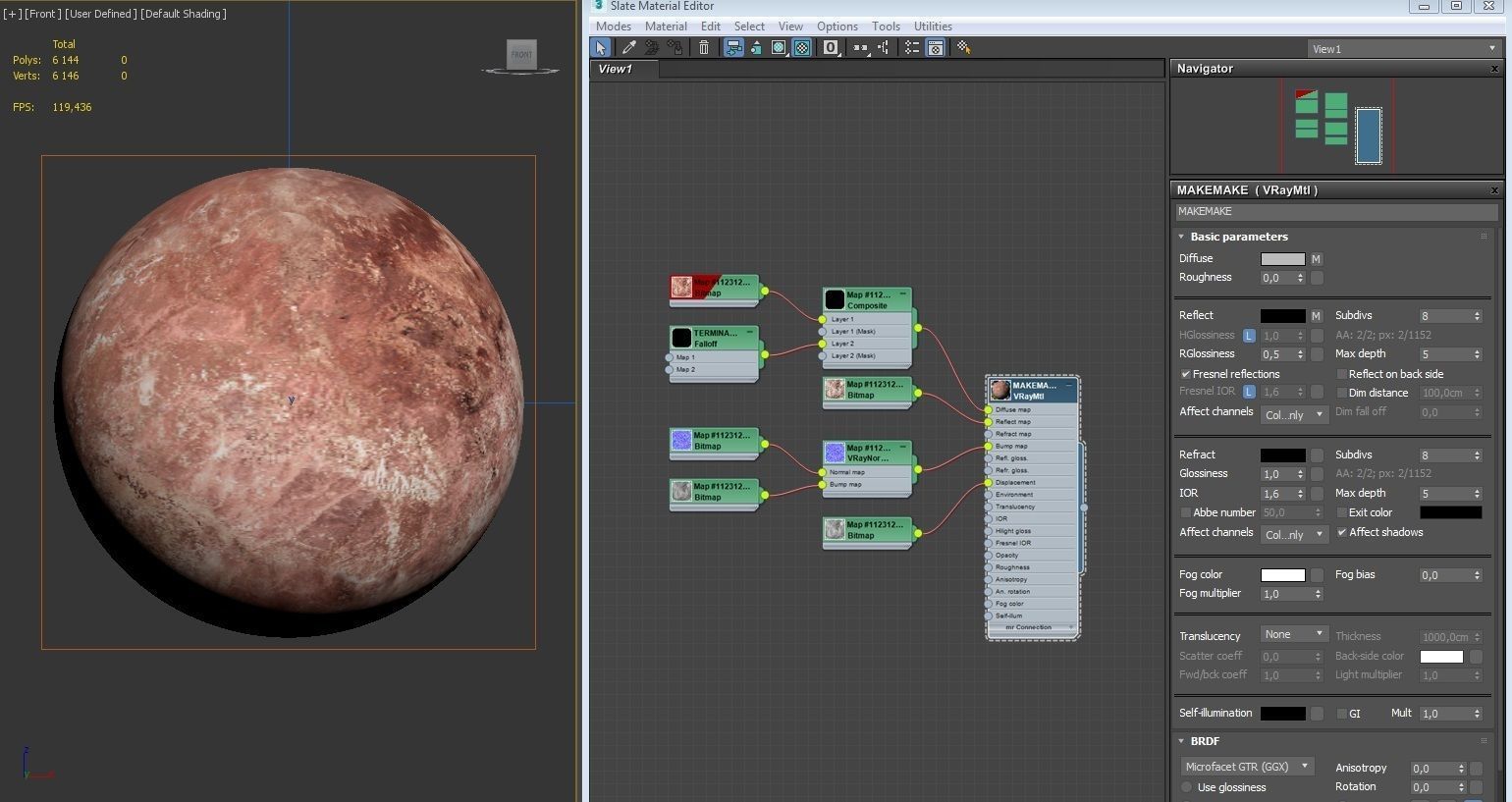The height and width of the screenshot is (802, 1512).
Task: Open the Back-side color swatch
Action: [x=1441, y=657]
